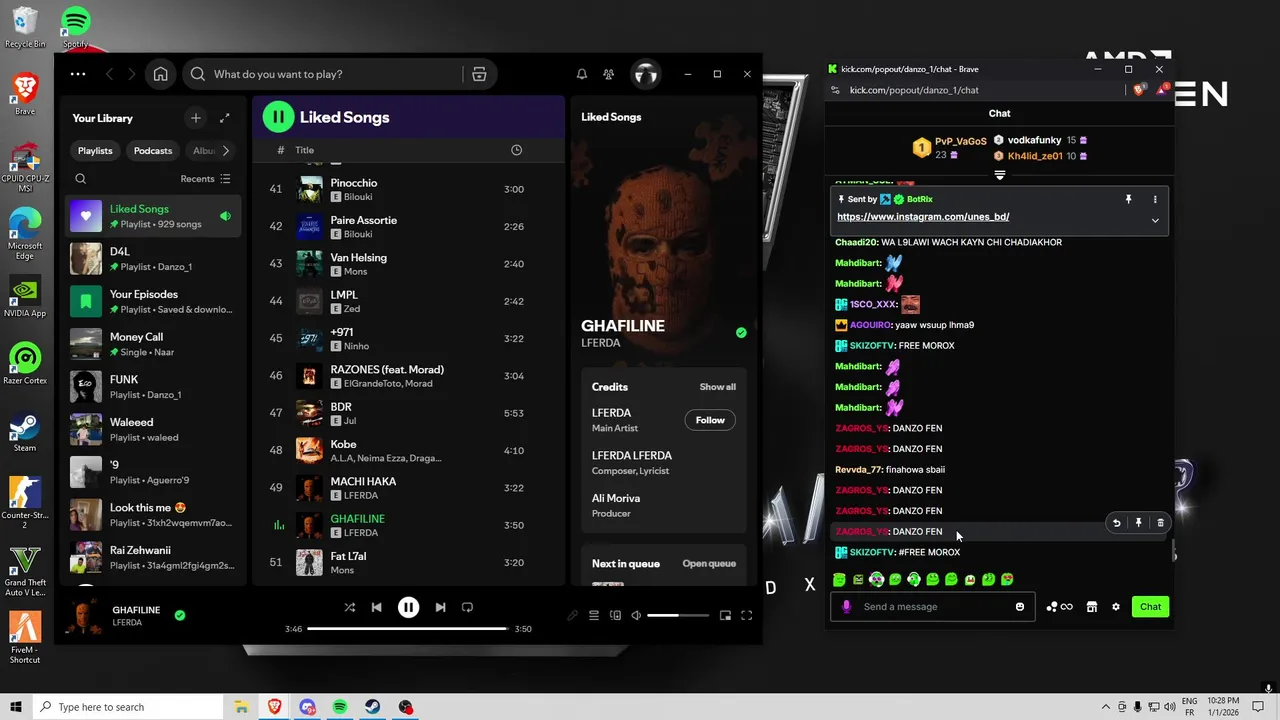This screenshot has height=720, width=1280.
Task: Pause playback in bottom player bar
Action: (x=408, y=607)
